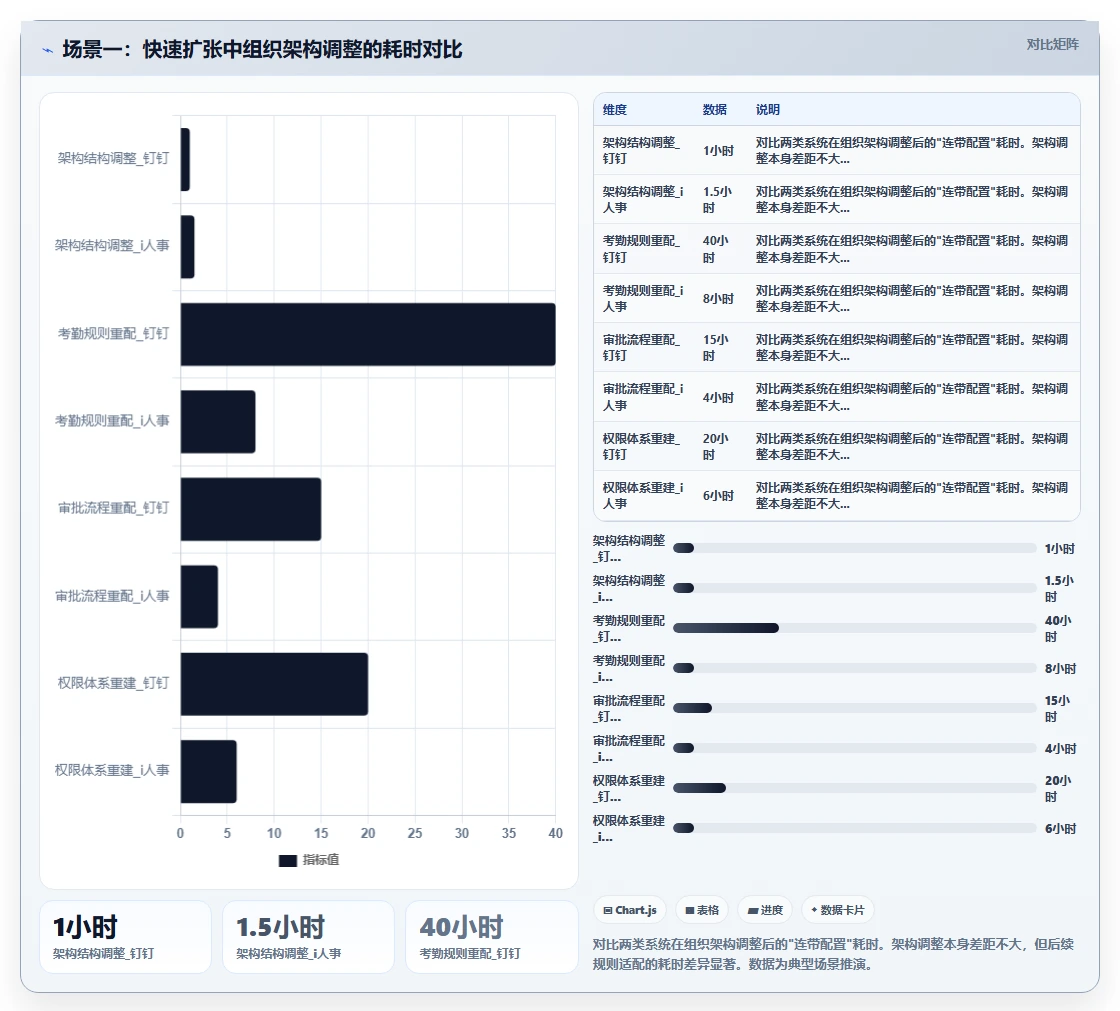Click y-axis label 审批流程重配_钉钉

(x=114, y=508)
